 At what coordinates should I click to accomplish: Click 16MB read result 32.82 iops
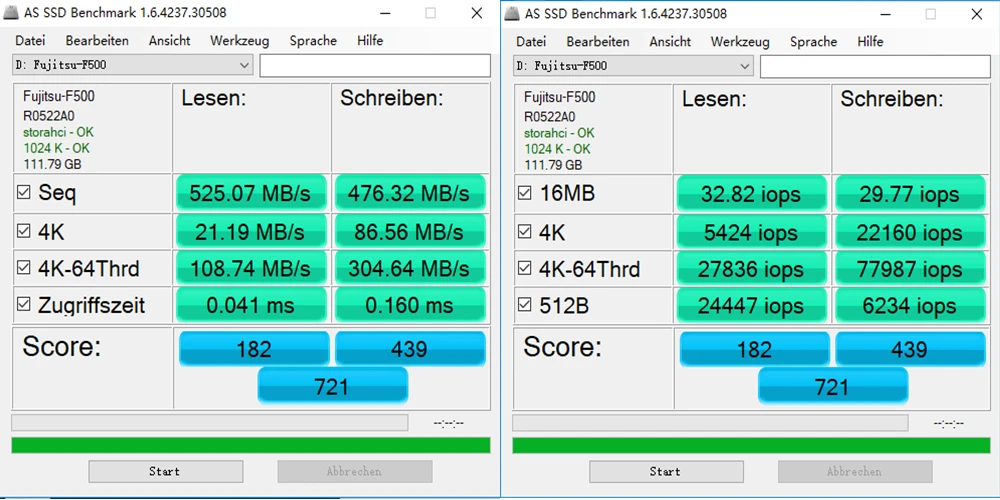[x=751, y=193]
